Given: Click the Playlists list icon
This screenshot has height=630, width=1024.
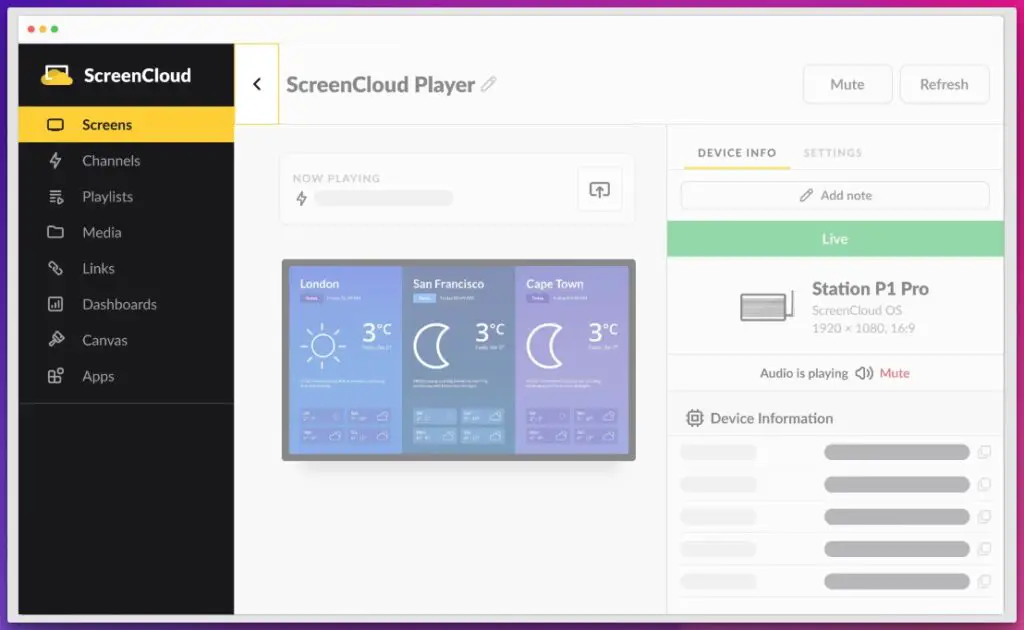Looking at the screenshot, I should coord(56,197).
